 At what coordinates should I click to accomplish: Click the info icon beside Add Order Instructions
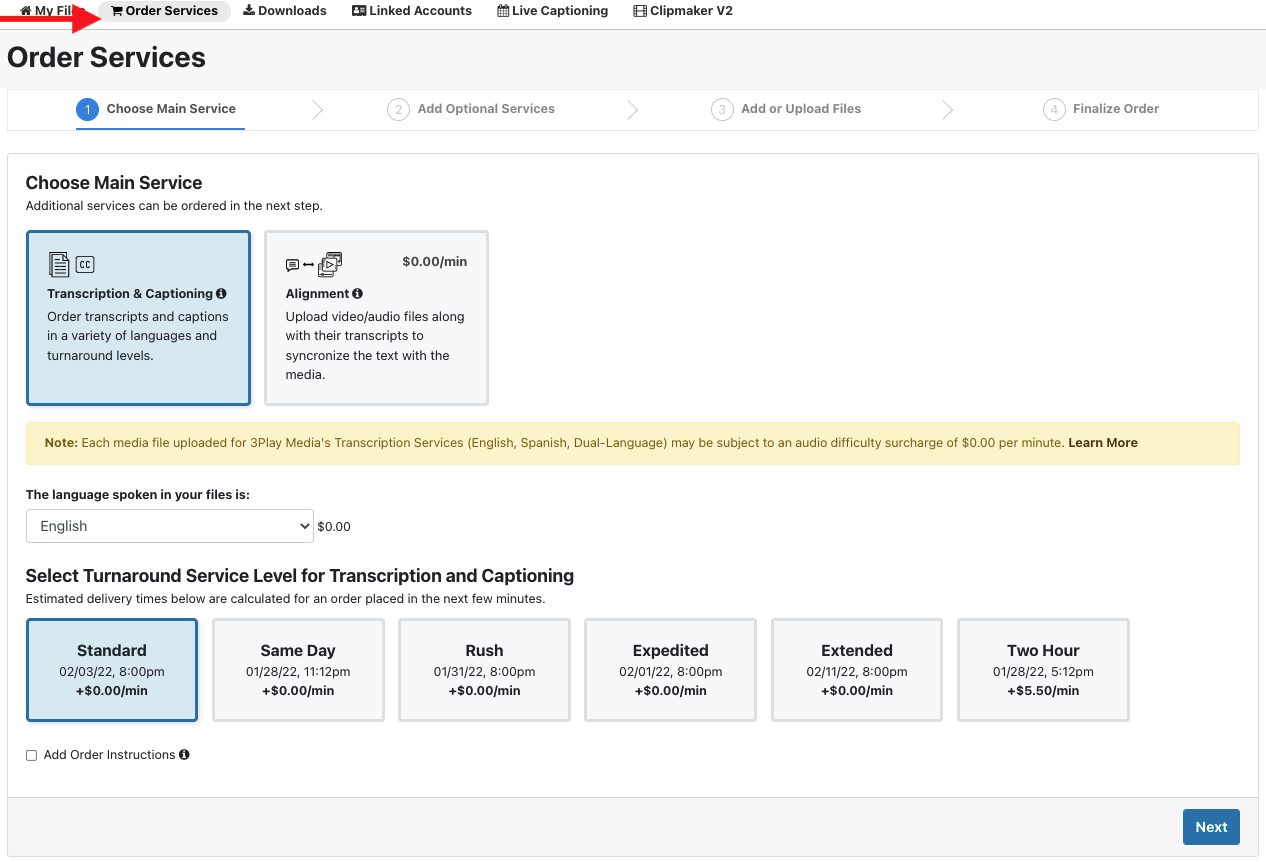(x=183, y=754)
